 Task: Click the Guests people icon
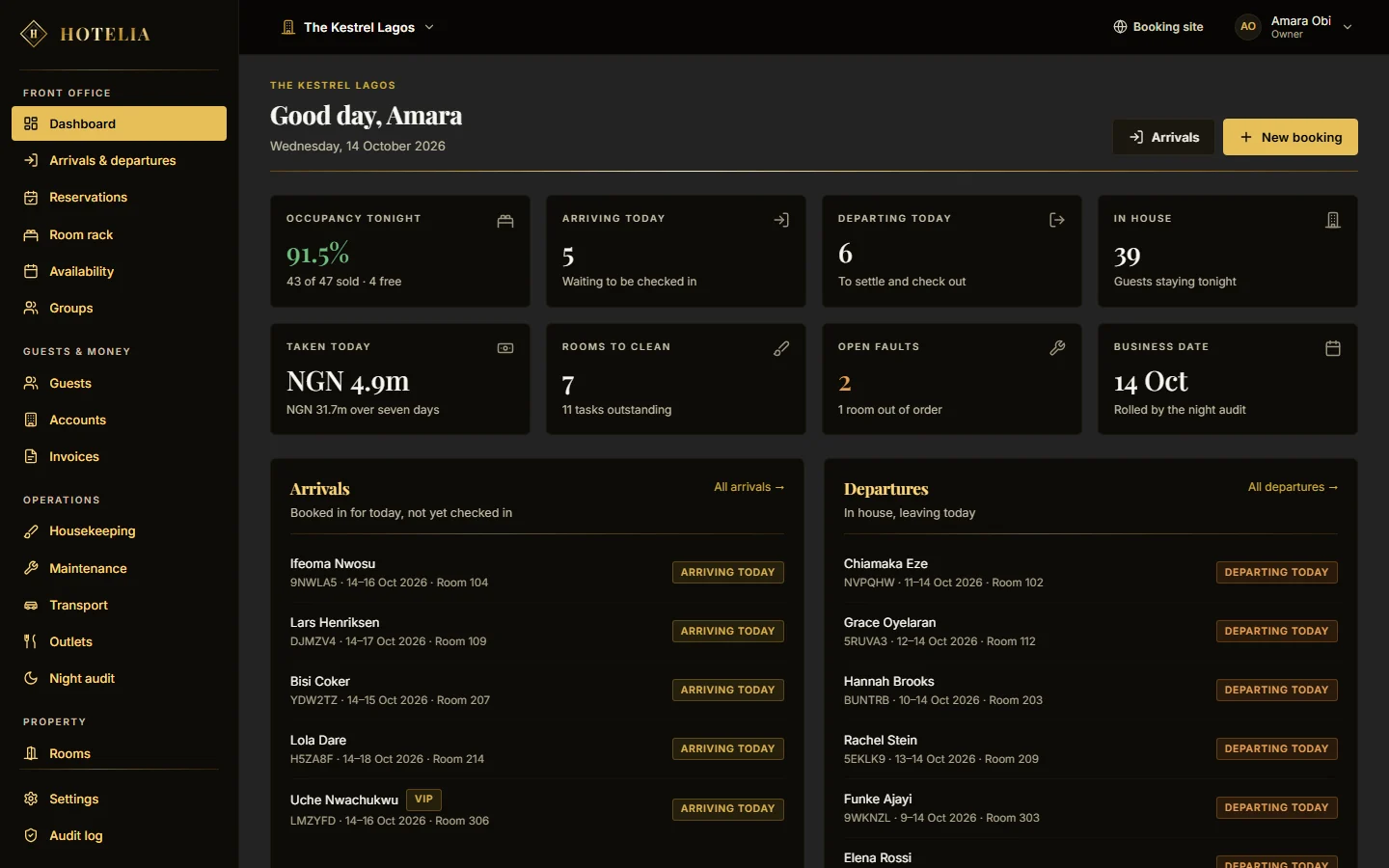tap(31, 383)
